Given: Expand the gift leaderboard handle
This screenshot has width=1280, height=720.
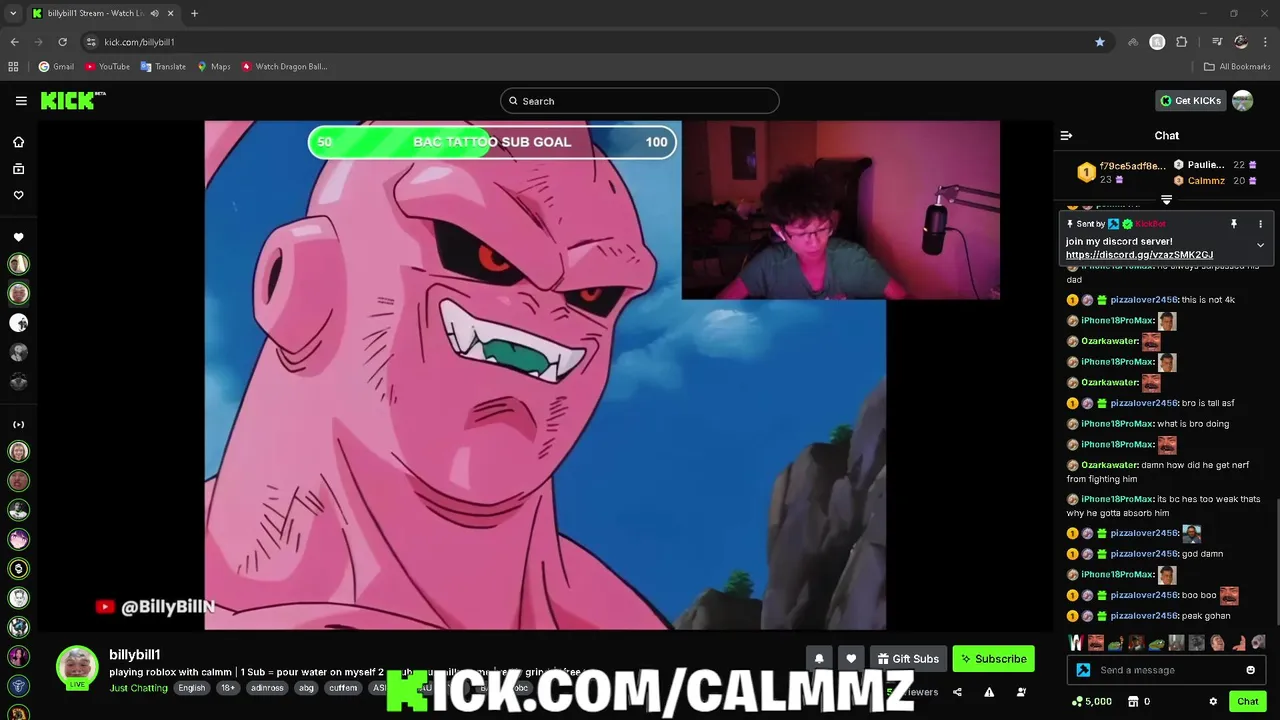Looking at the screenshot, I should pyautogui.click(x=1166, y=200).
